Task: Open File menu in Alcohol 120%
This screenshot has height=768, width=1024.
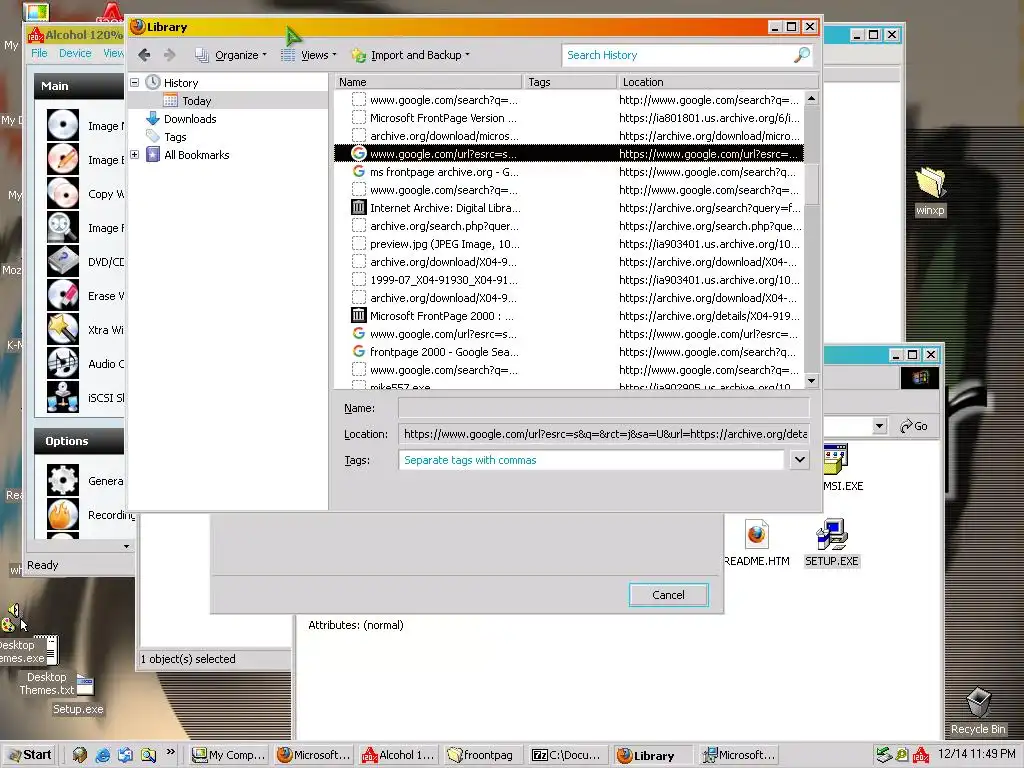Action: pos(39,53)
